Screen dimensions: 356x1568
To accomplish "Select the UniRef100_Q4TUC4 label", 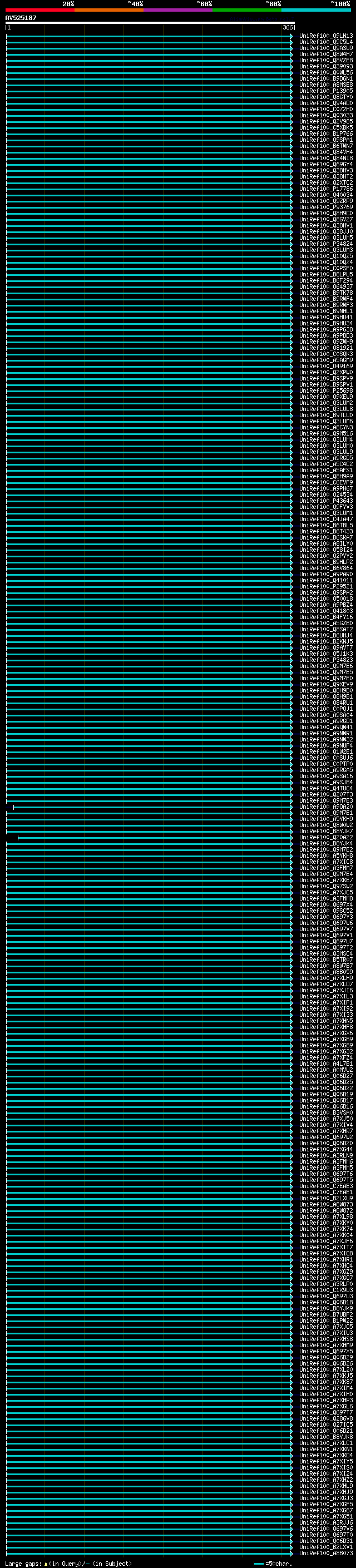I will coord(325,789).
